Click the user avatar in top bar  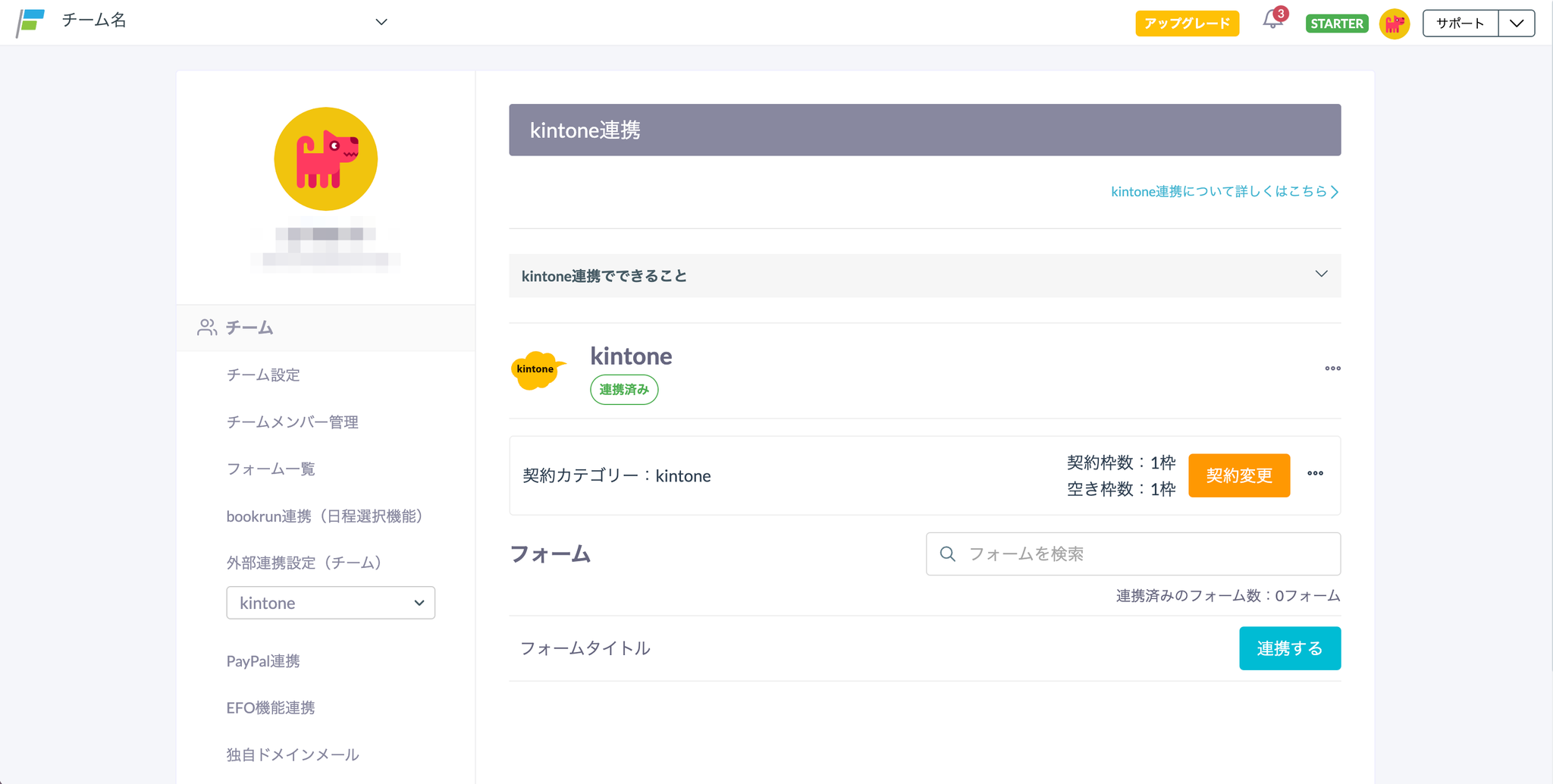pyautogui.click(x=1394, y=24)
